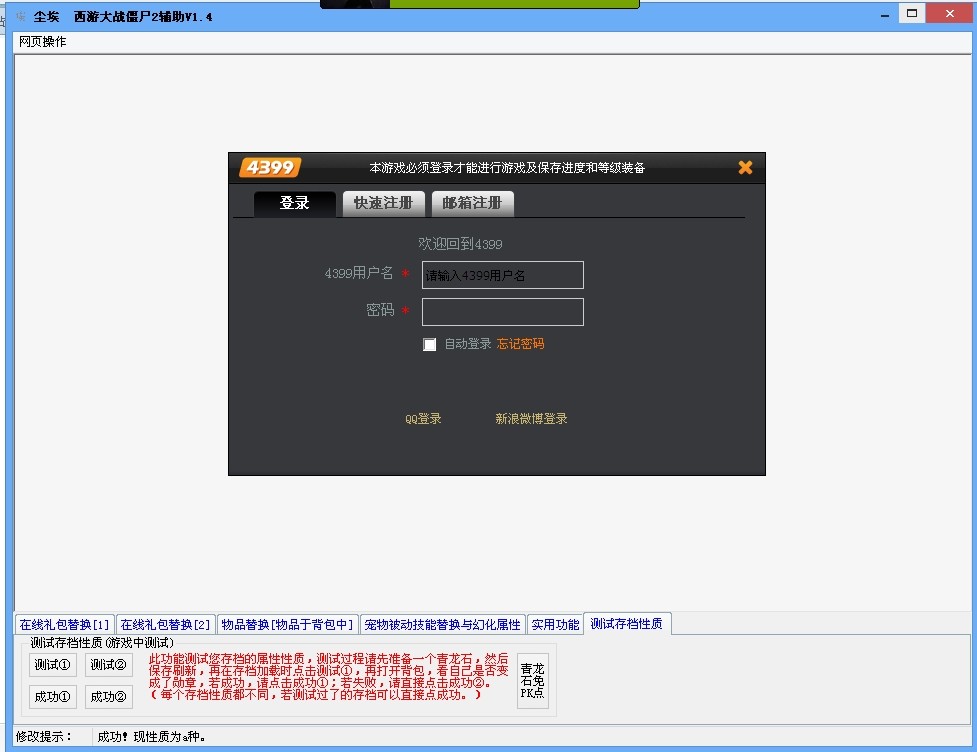Screen dimensions: 977x752
Task: Click the 成功② button
Action: tap(108, 697)
